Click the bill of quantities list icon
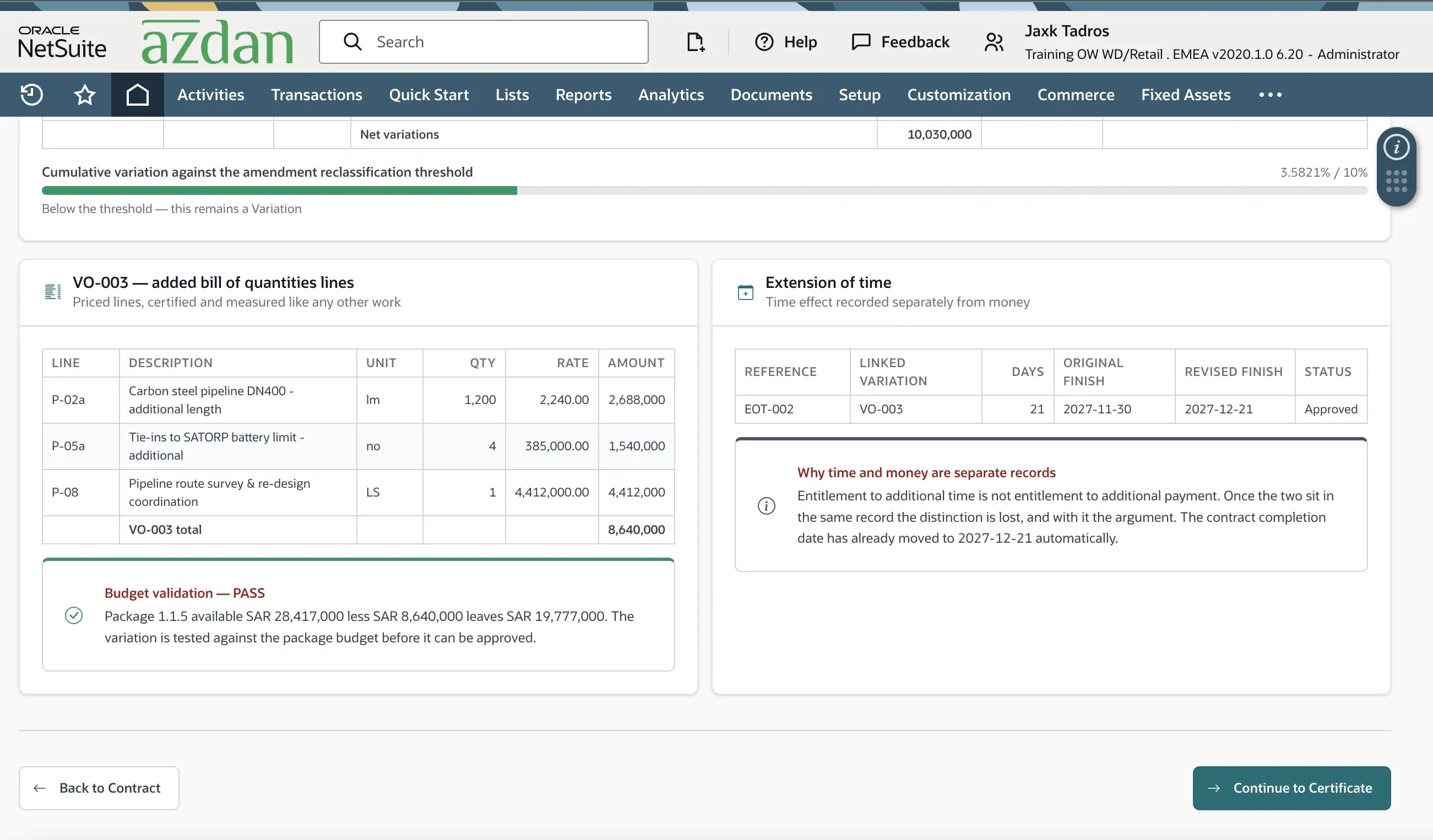 pos(53,292)
